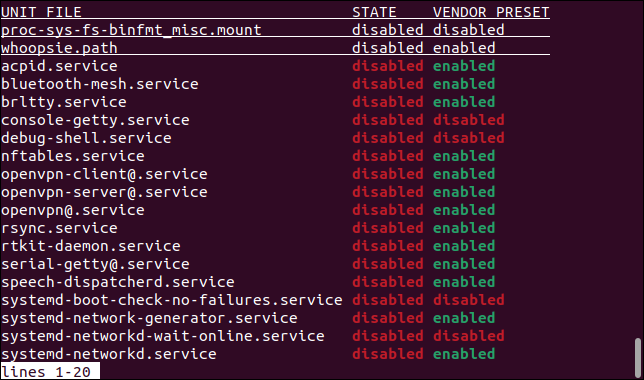The width and height of the screenshot is (644, 380).
Task: Click the rsync.service entry
Action: [59, 228]
